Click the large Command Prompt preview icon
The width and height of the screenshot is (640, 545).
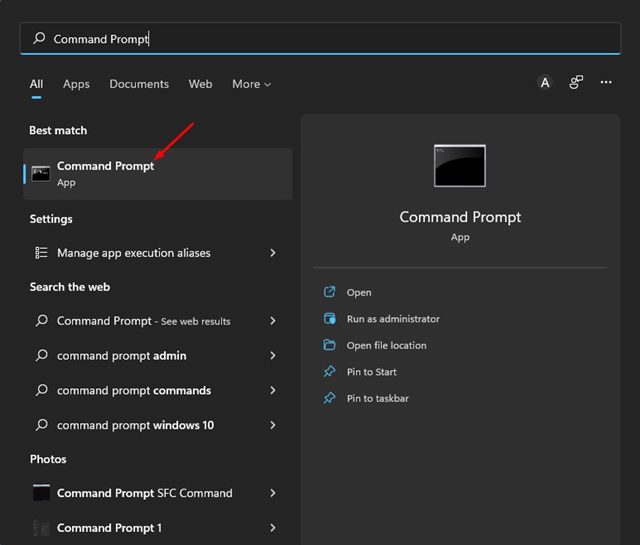[x=460, y=166]
